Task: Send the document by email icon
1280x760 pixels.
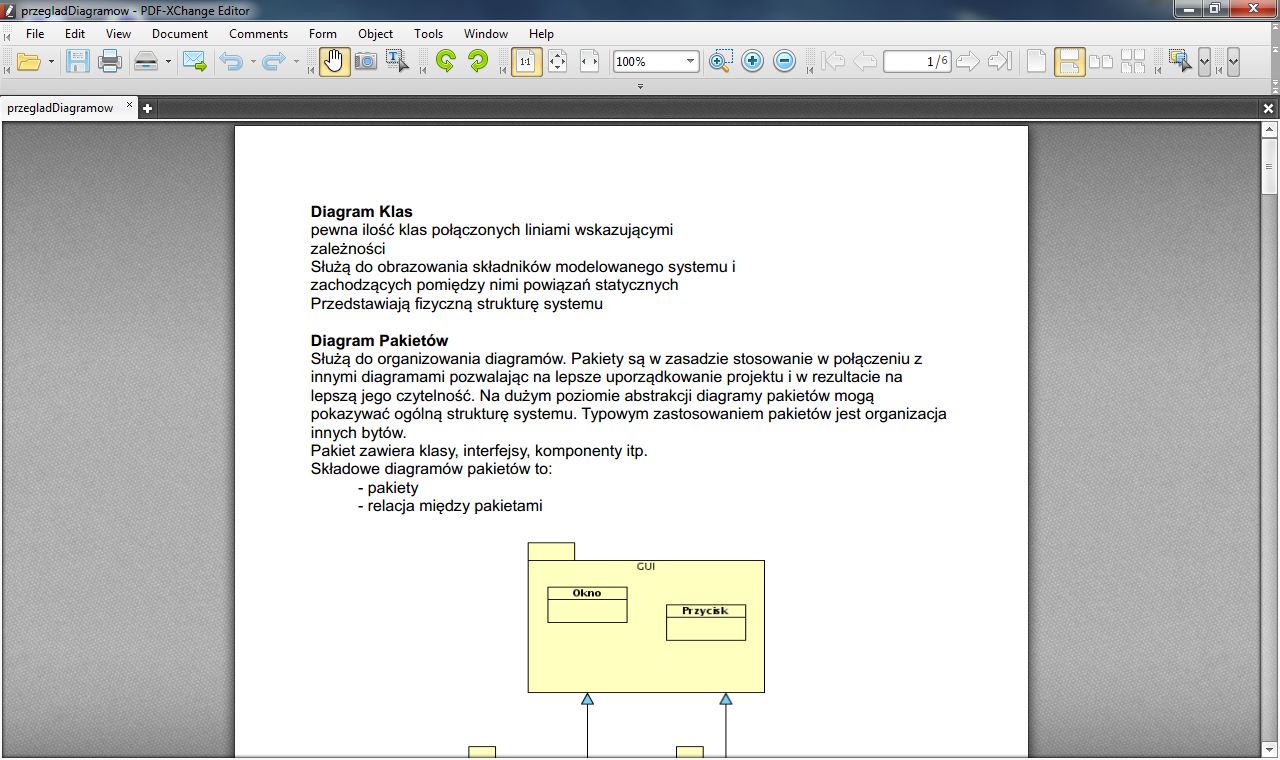Action: click(194, 62)
